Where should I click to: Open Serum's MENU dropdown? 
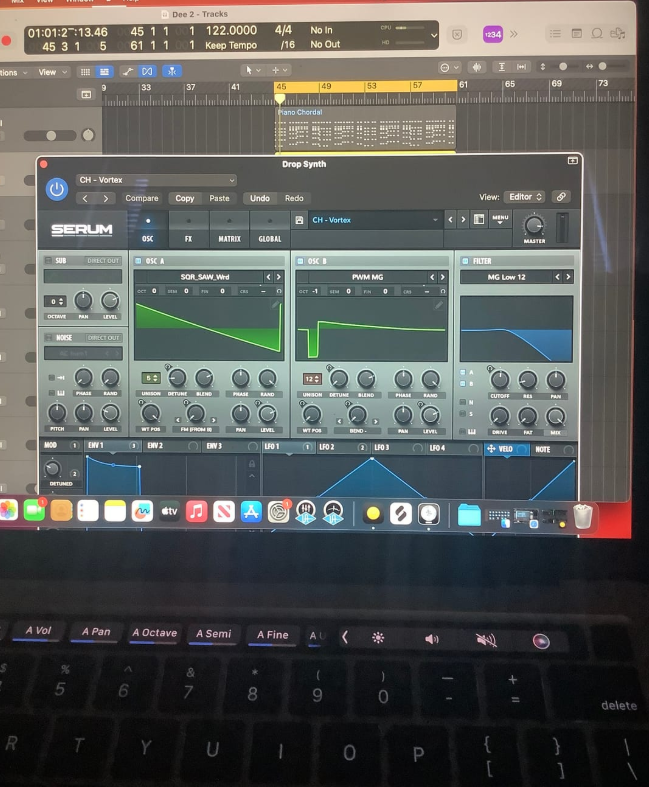point(500,219)
